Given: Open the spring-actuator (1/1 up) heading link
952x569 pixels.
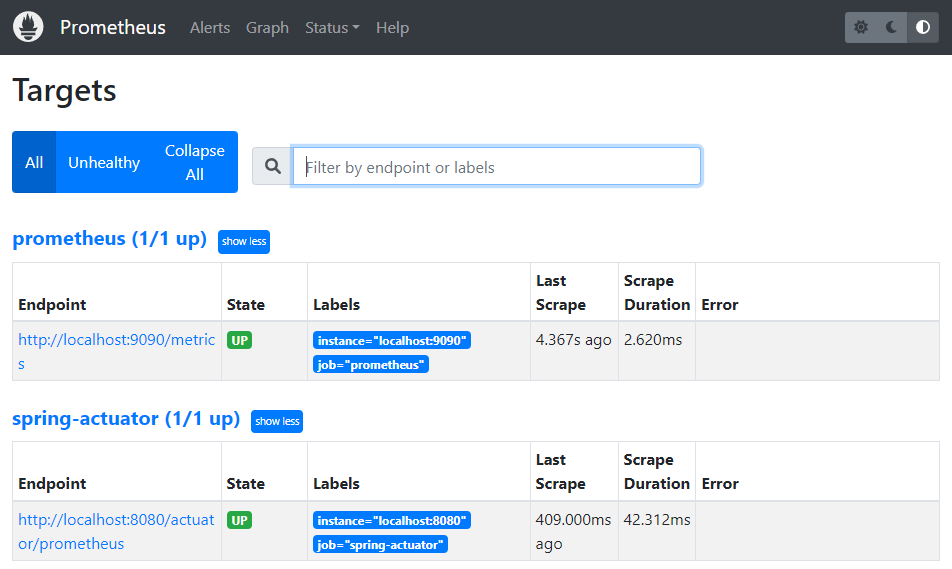Looking at the screenshot, I should (x=126, y=418).
